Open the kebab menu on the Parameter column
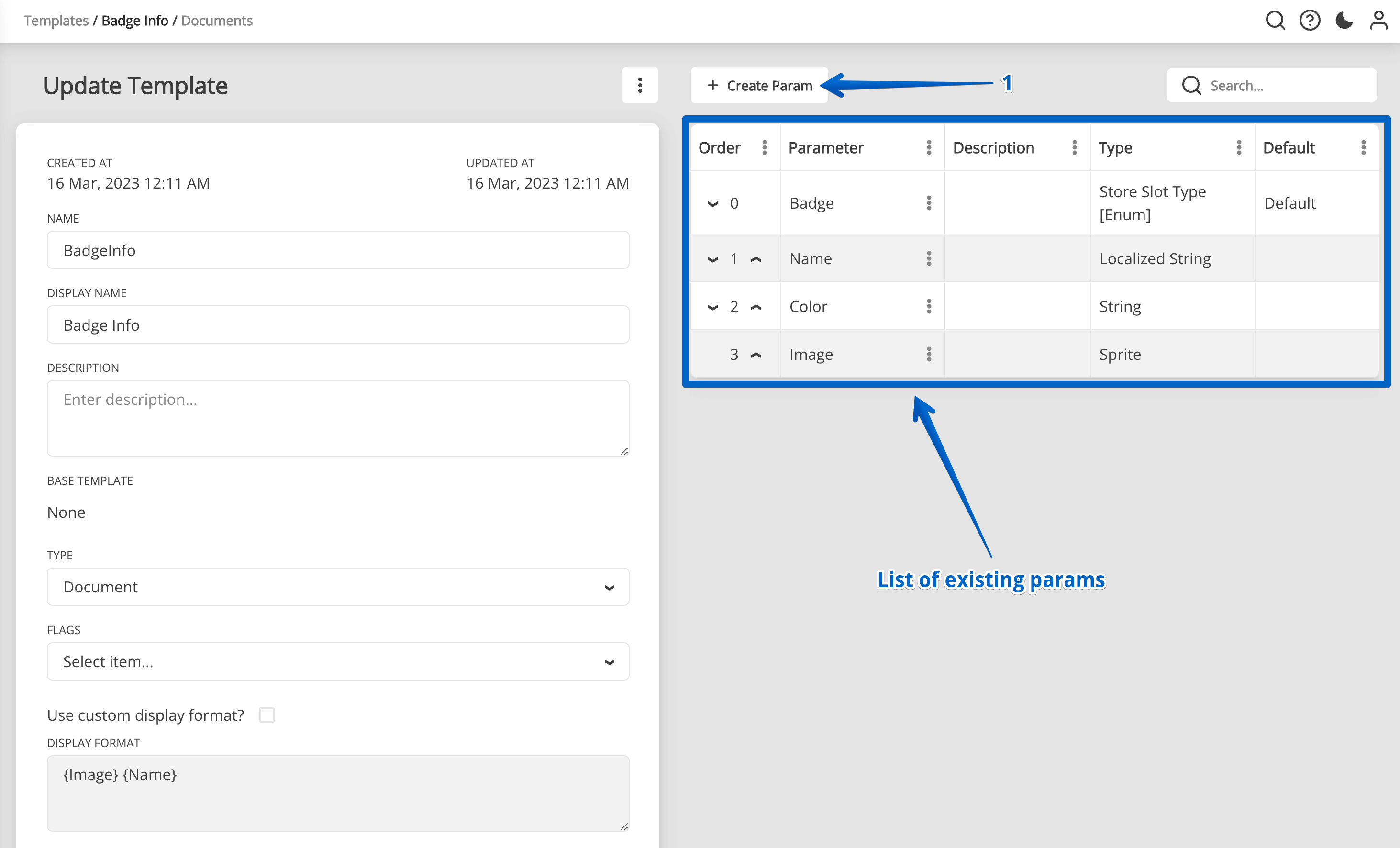 pyautogui.click(x=929, y=147)
